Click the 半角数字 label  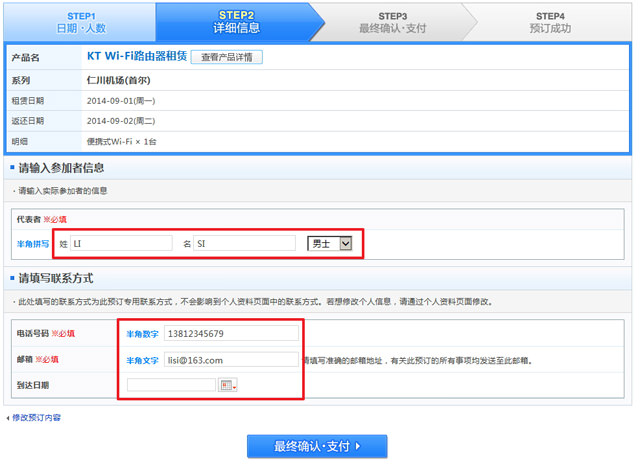point(142,334)
